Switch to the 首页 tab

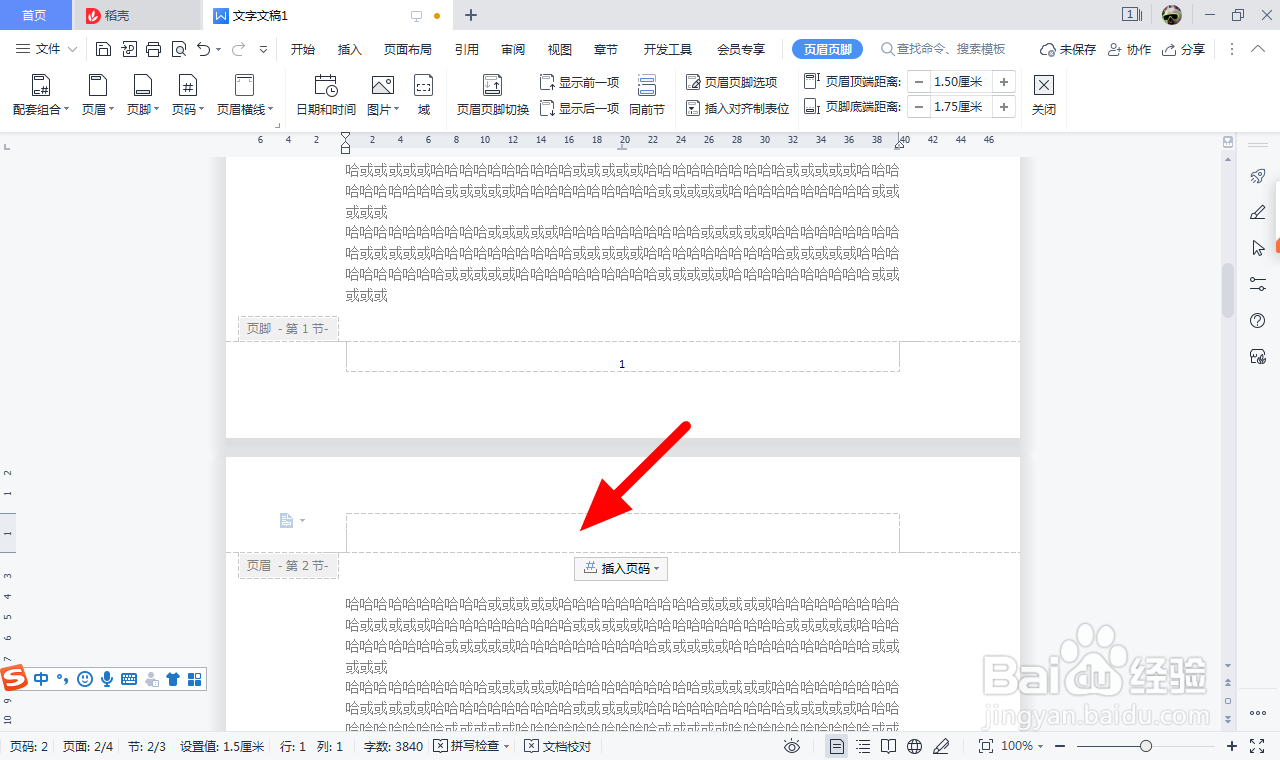click(35, 15)
